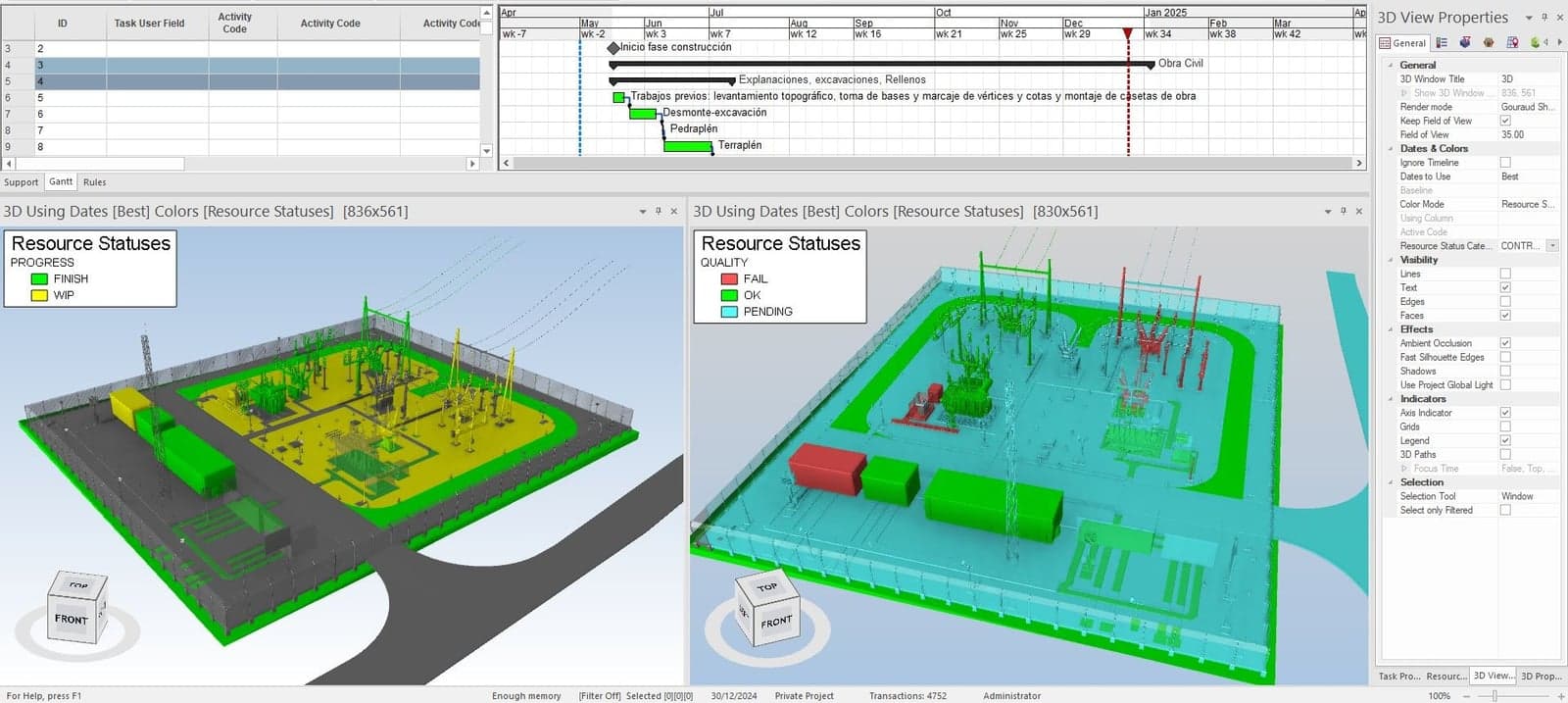The height and width of the screenshot is (703, 1568).
Task: Click TOP face of left view cube
Action: pyautogui.click(x=78, y=585)
